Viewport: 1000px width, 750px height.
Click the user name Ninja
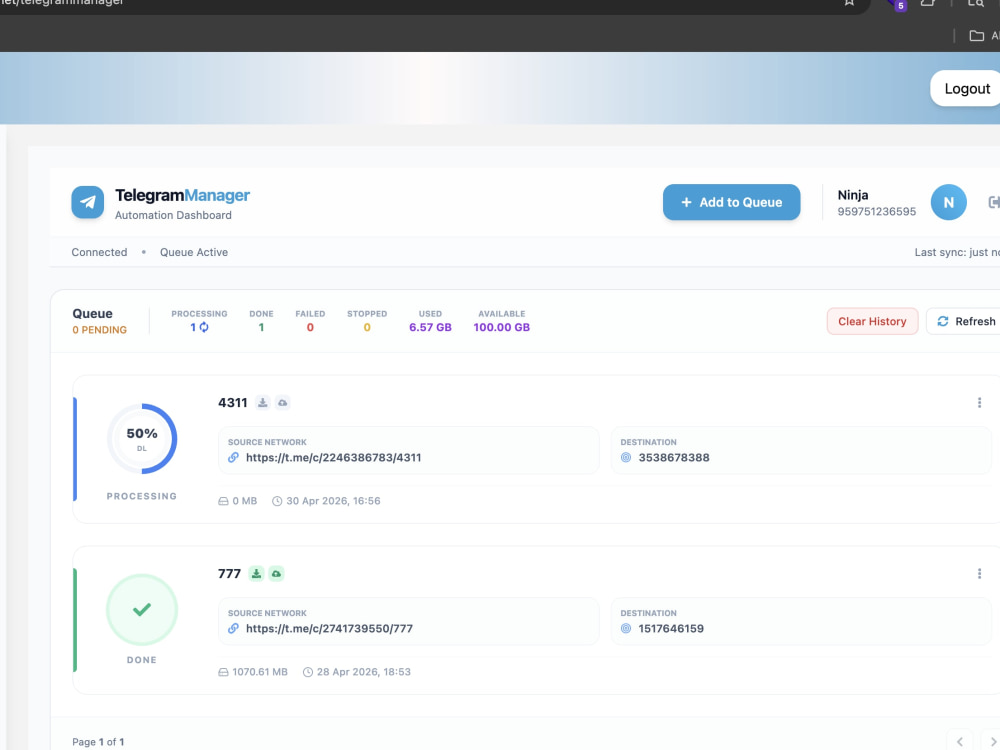click(x=853, y=195)
